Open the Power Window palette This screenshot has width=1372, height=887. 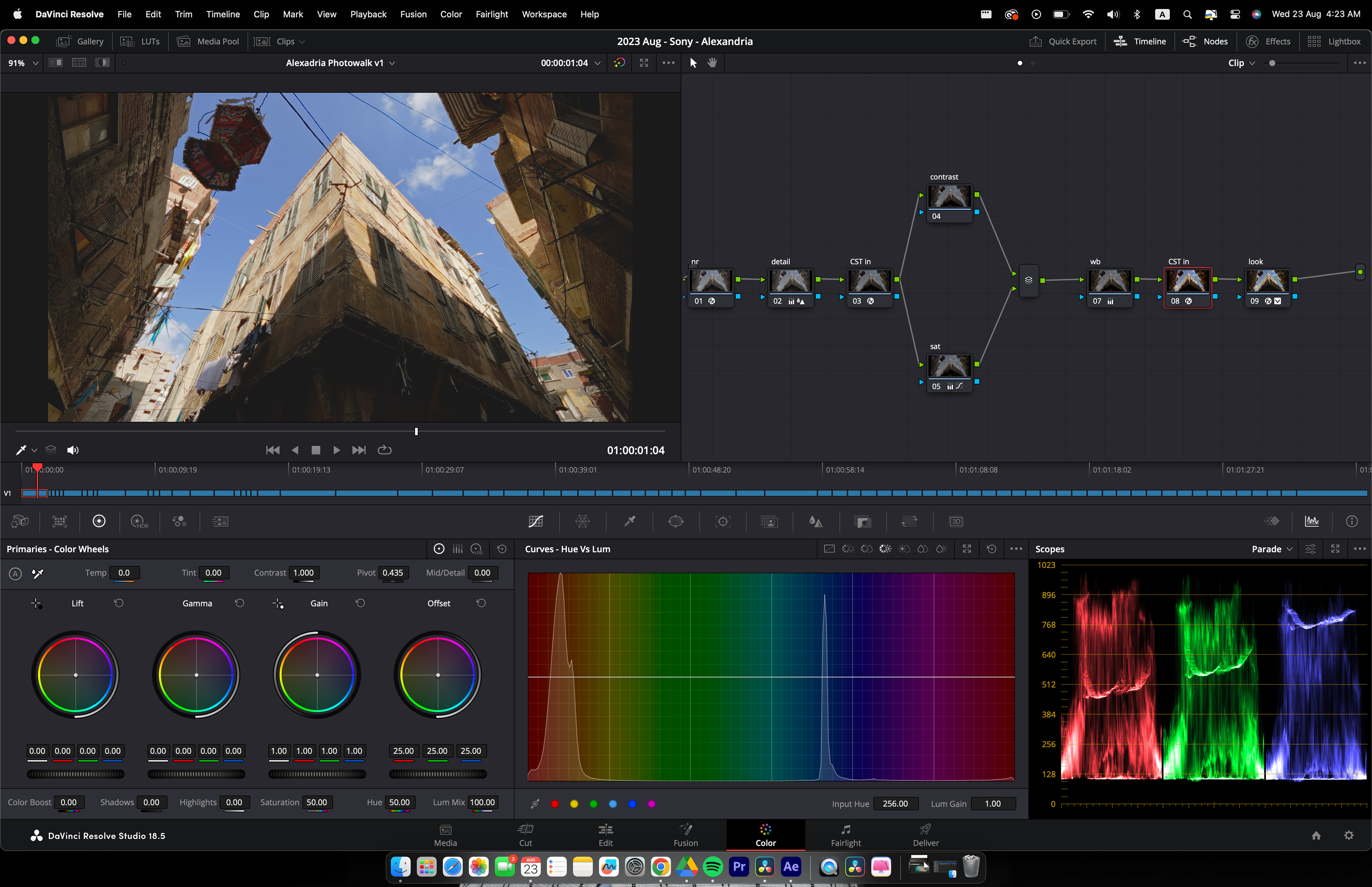click(x=675, y=522)
